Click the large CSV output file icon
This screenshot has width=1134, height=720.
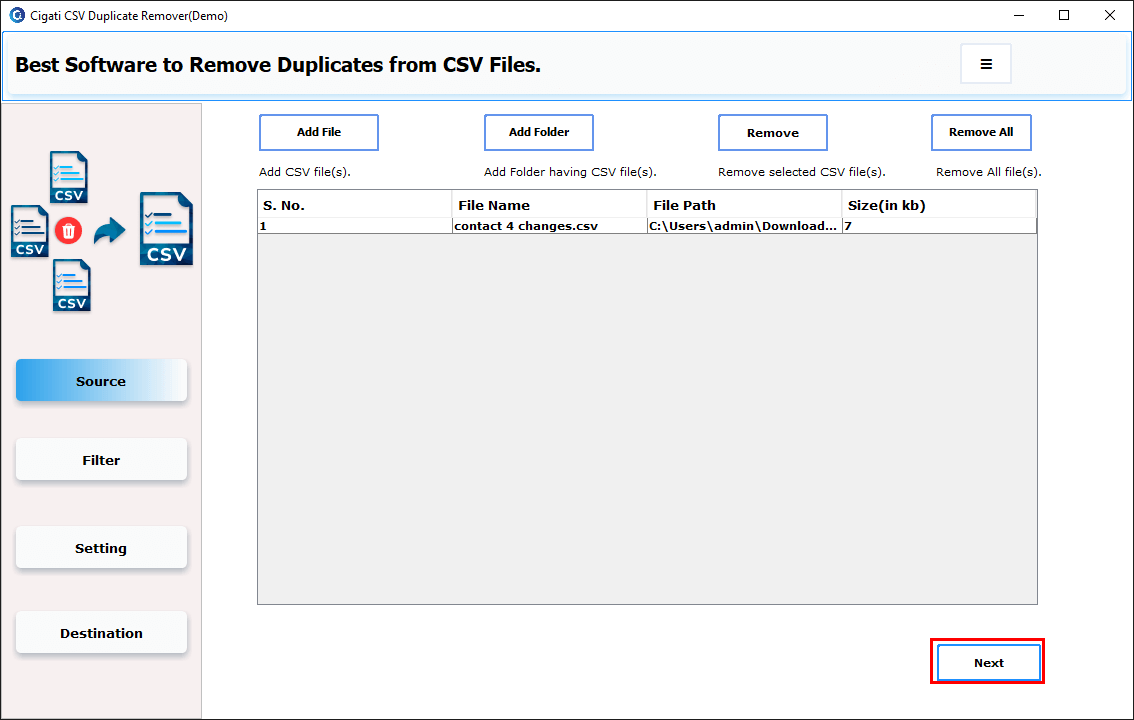pyautogui.click(x=166, y=229)
